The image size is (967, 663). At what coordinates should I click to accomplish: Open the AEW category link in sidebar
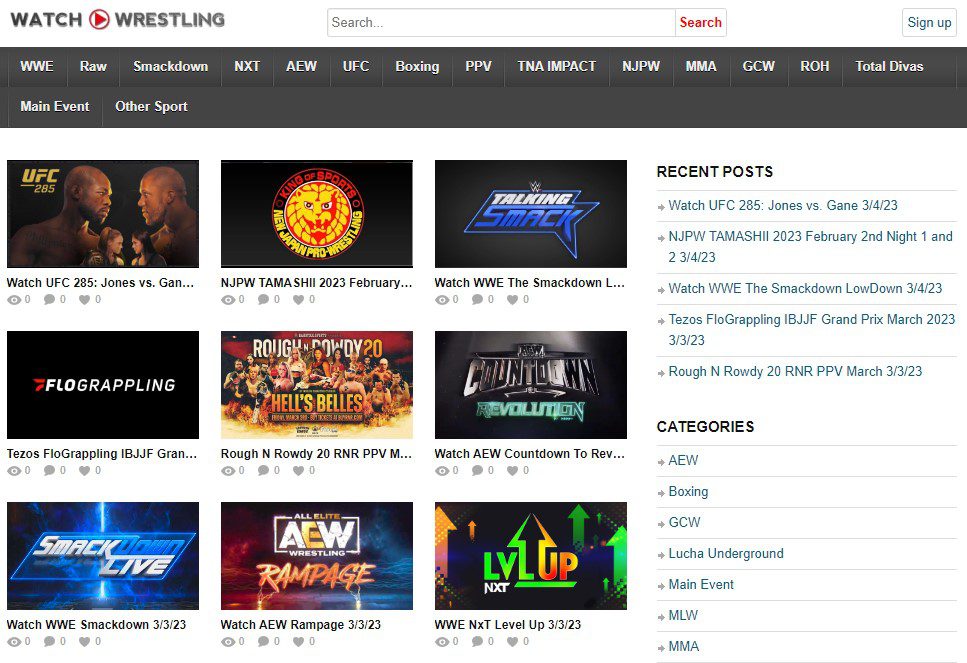click(x=683, y=461)
